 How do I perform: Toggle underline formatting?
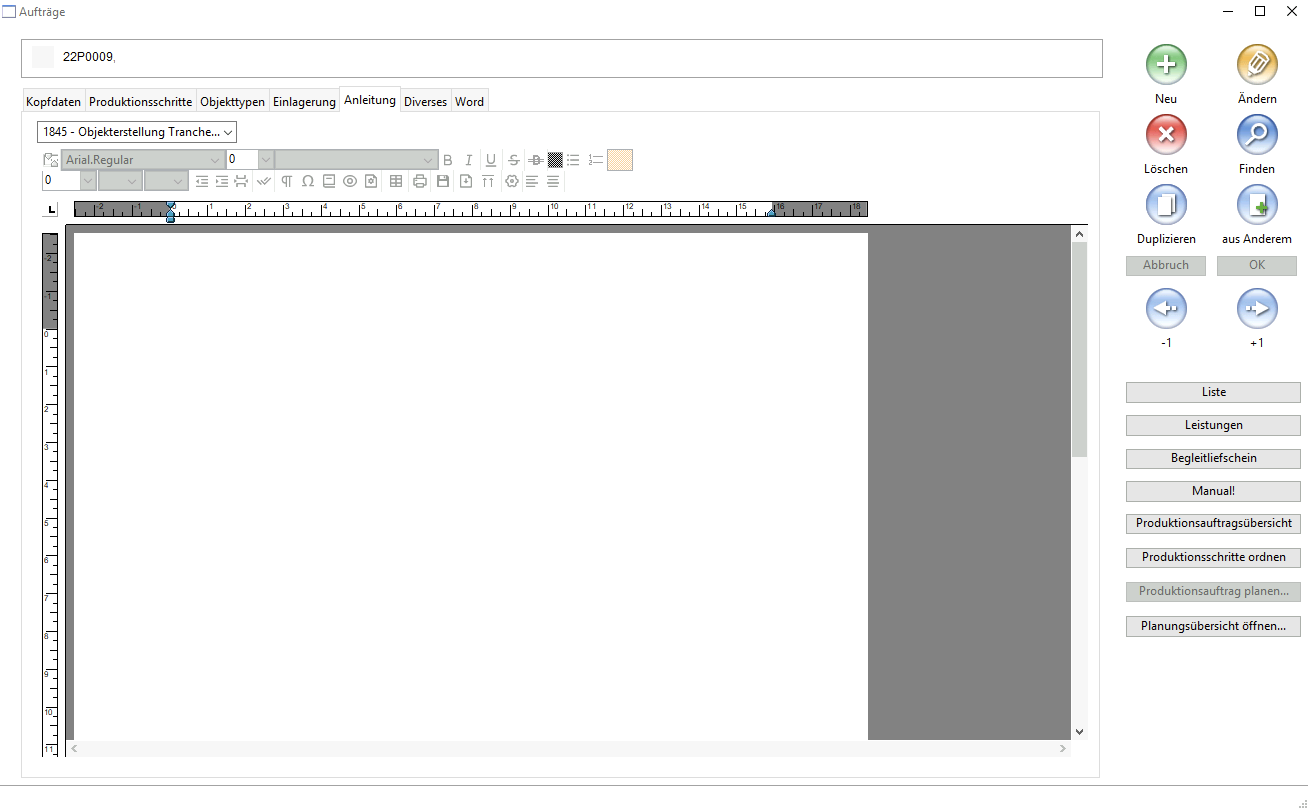coord(490,160)
